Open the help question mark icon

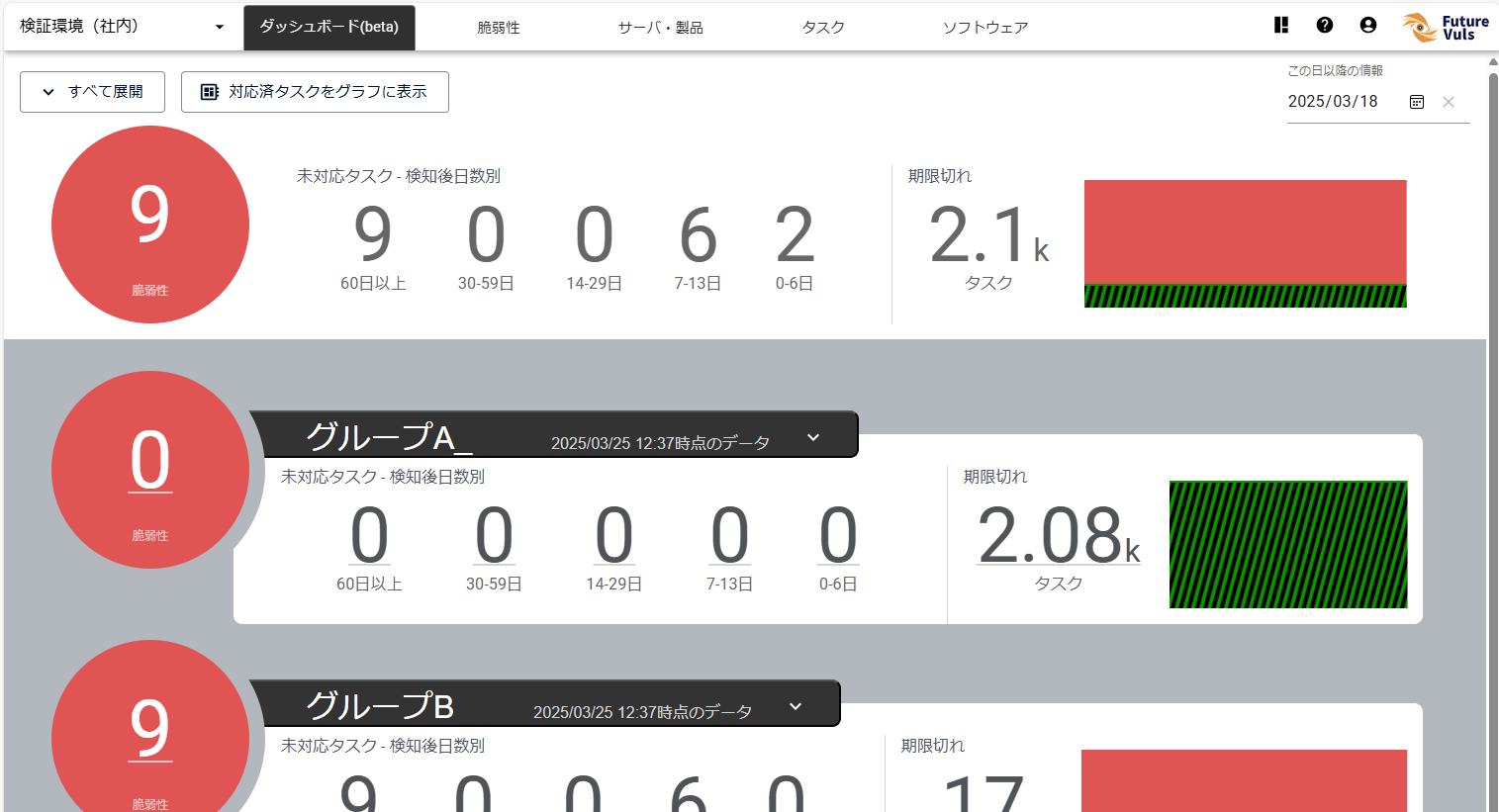coord(1325,26)
